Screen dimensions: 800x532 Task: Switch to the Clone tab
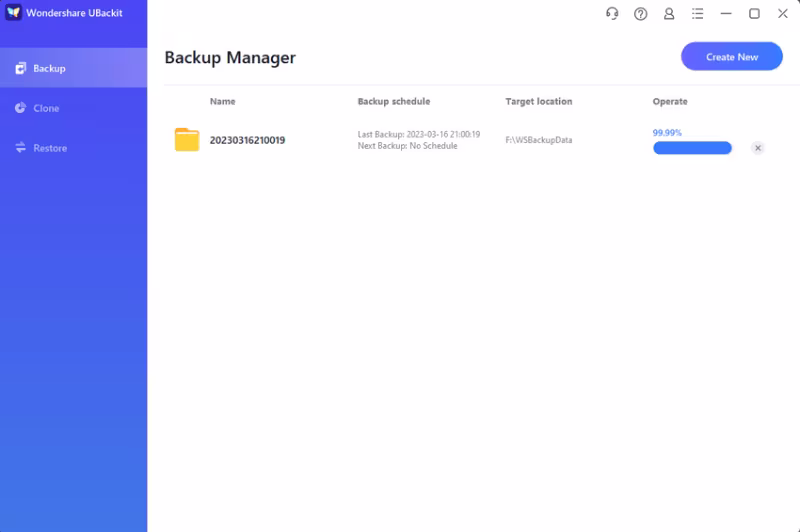[x=46, y=108]
